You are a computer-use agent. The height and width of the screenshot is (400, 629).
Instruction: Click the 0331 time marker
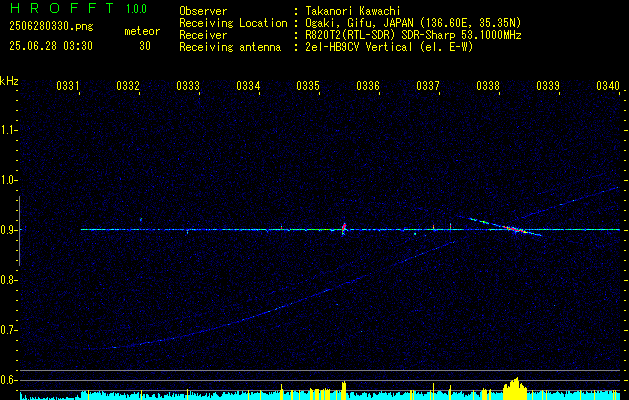(67, 86)
